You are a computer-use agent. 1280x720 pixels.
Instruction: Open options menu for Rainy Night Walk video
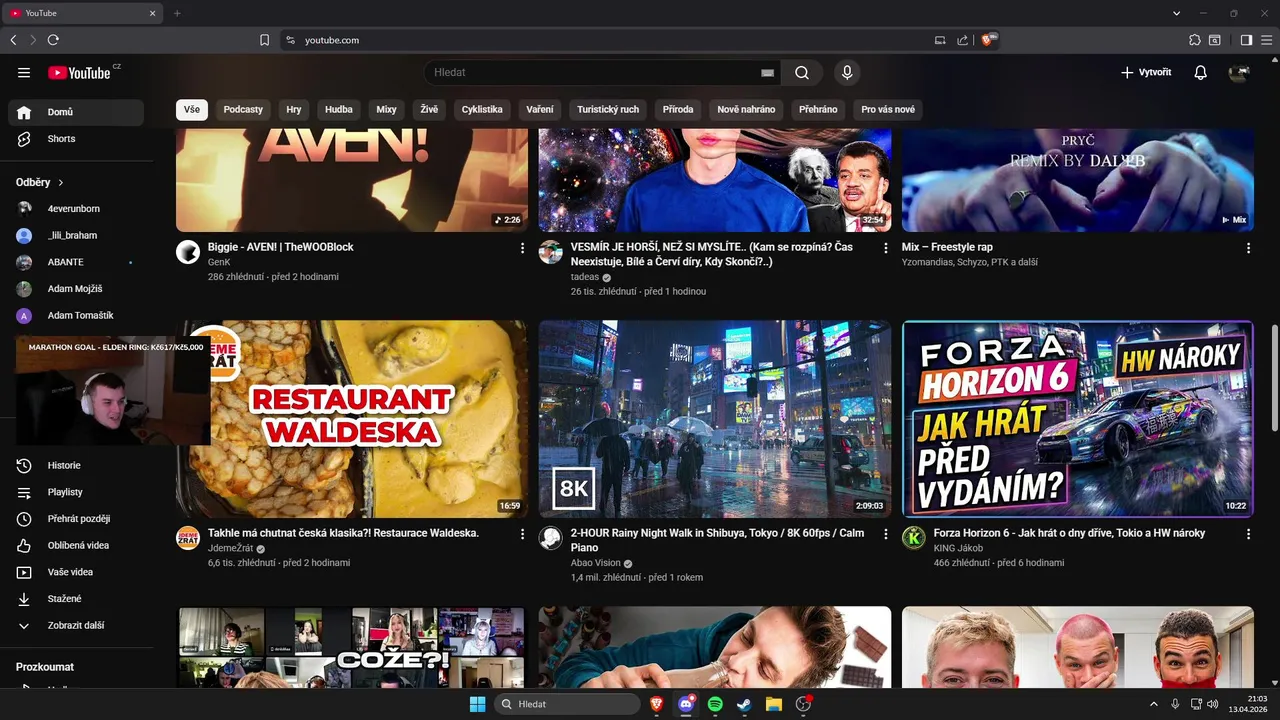click(x=885, y=534)
